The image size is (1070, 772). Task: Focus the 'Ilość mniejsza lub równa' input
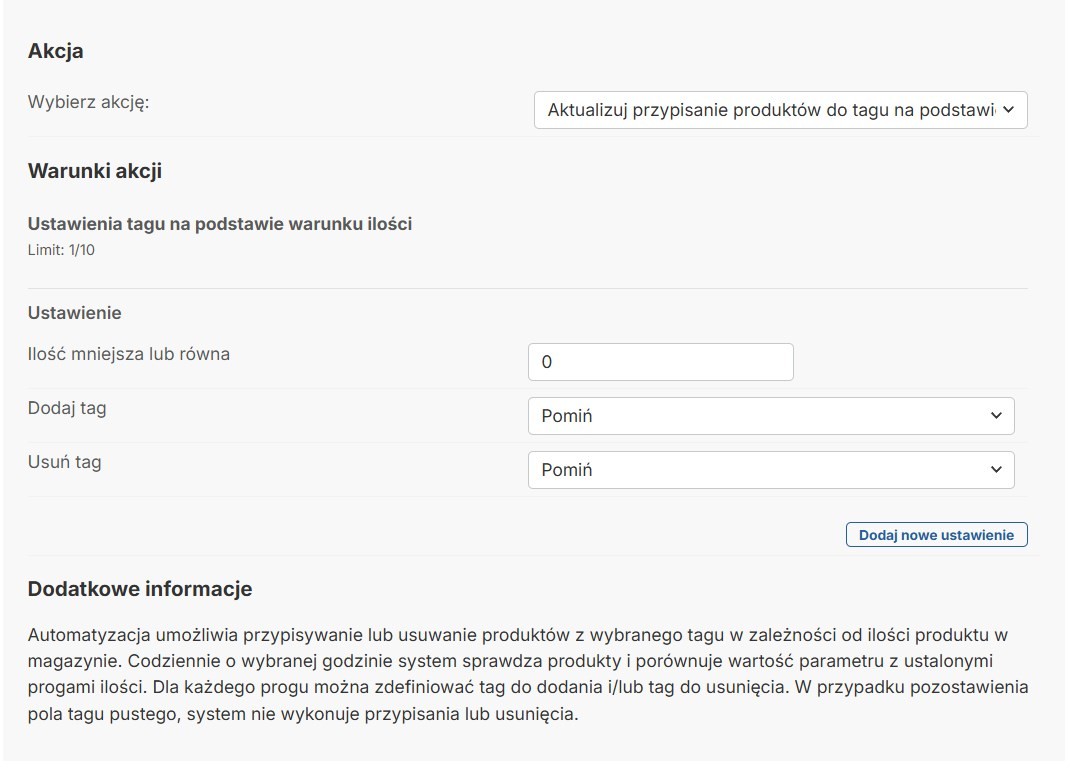click(x=661, y=362)
